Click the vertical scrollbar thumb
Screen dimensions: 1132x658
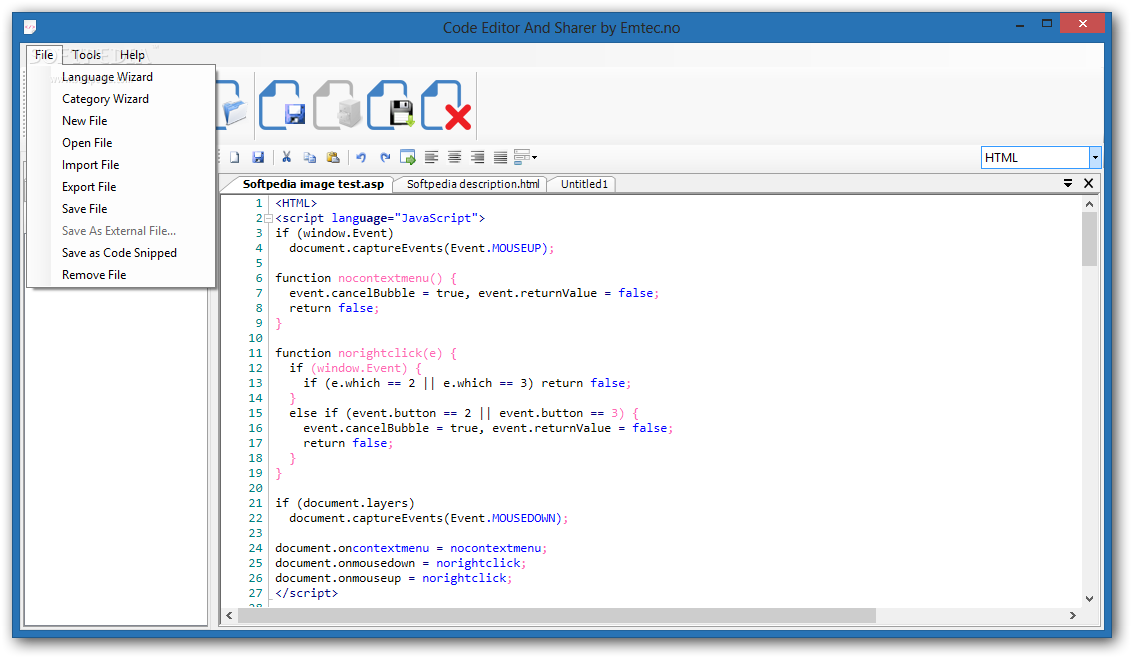pyautogui.click(x=1089, y=239)
